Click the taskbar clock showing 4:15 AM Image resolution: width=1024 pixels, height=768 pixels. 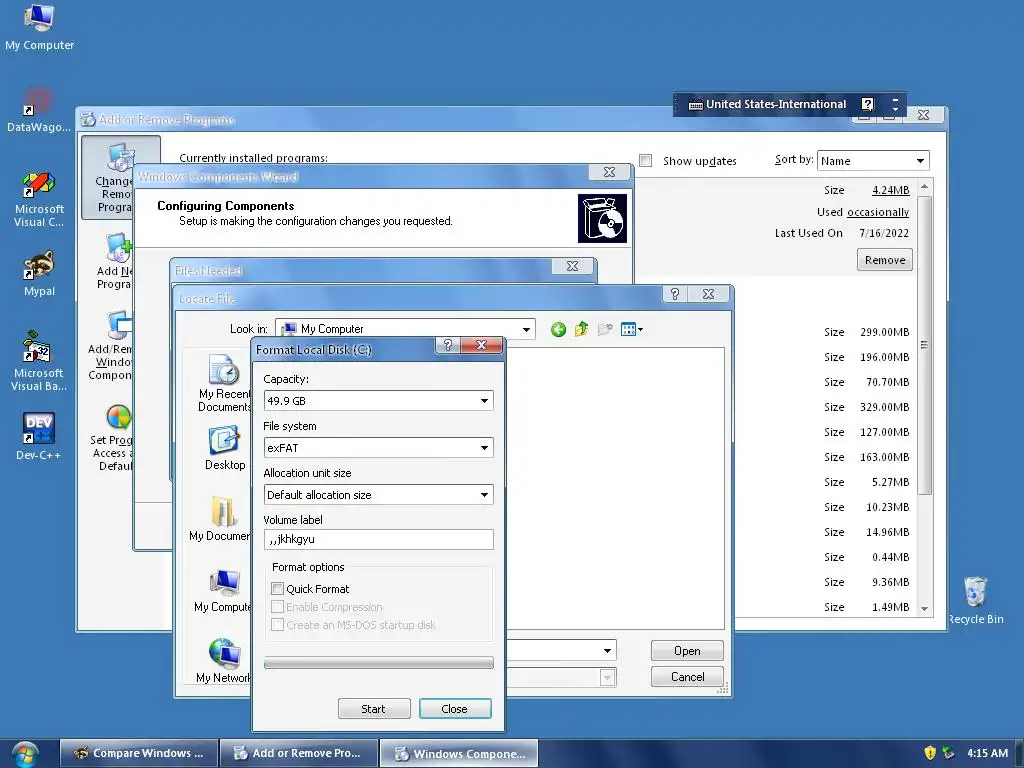[987, 753]
